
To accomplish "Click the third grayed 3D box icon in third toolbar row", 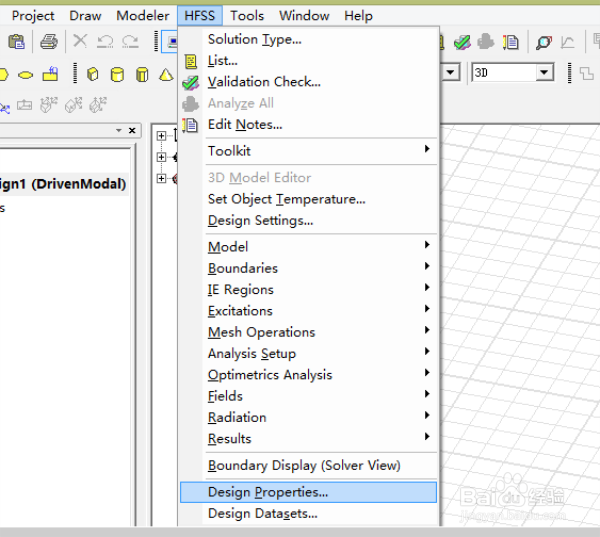I will [98, 105].
